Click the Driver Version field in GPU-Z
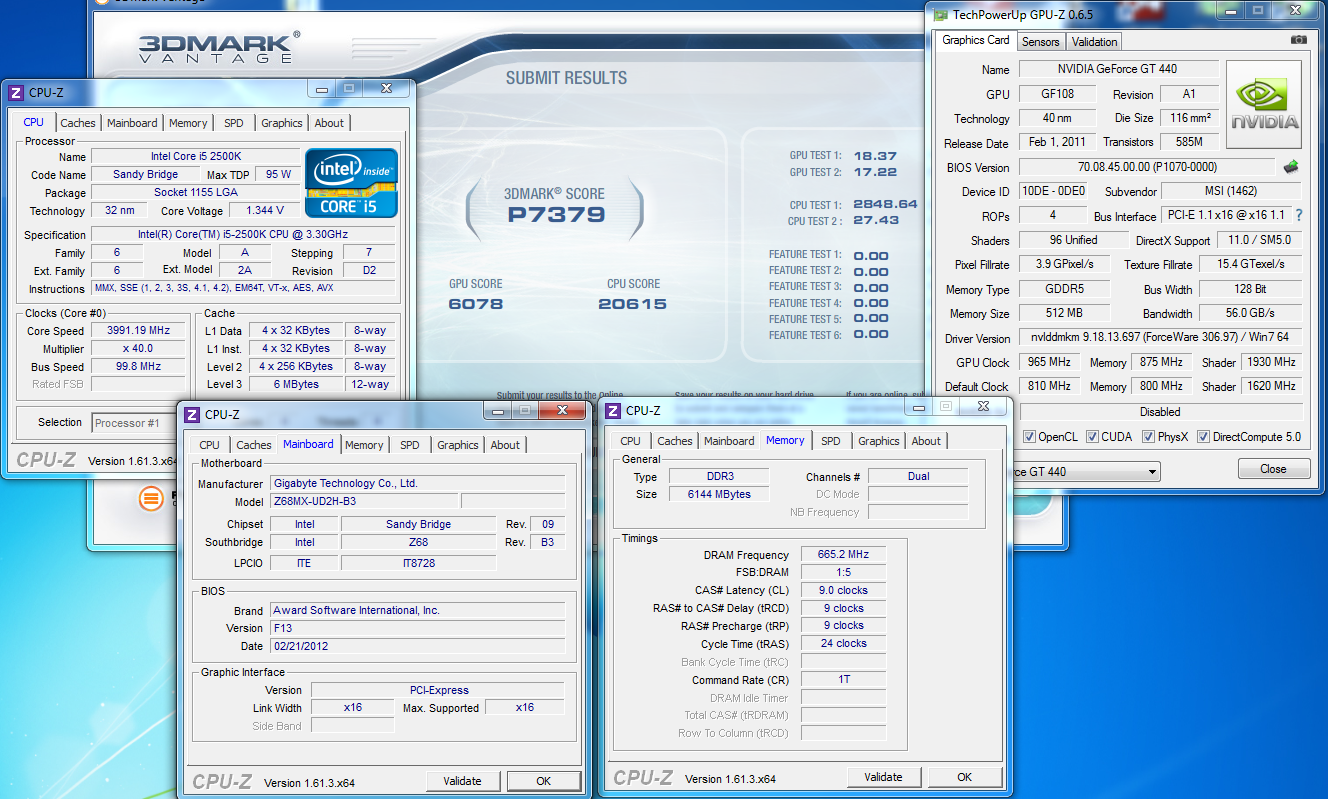 tap(1160, 338)
